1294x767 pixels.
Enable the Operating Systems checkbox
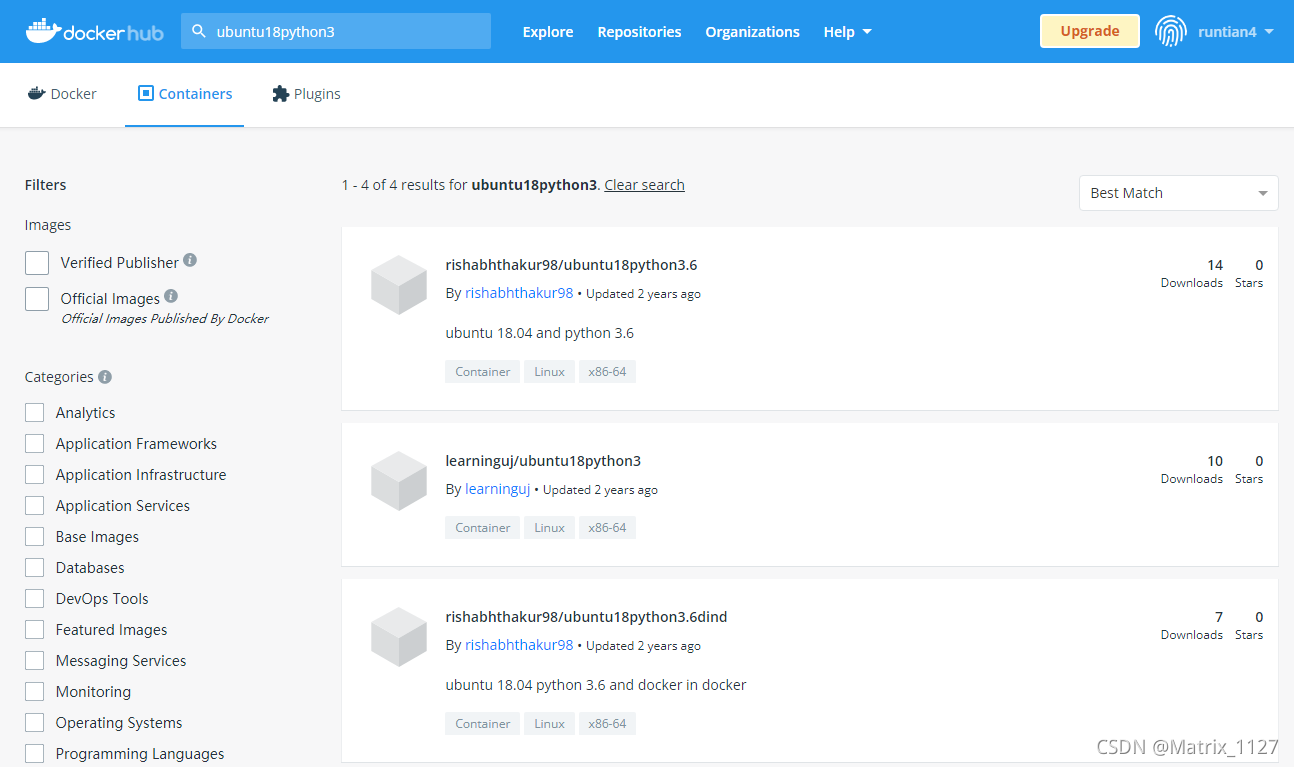35,722
